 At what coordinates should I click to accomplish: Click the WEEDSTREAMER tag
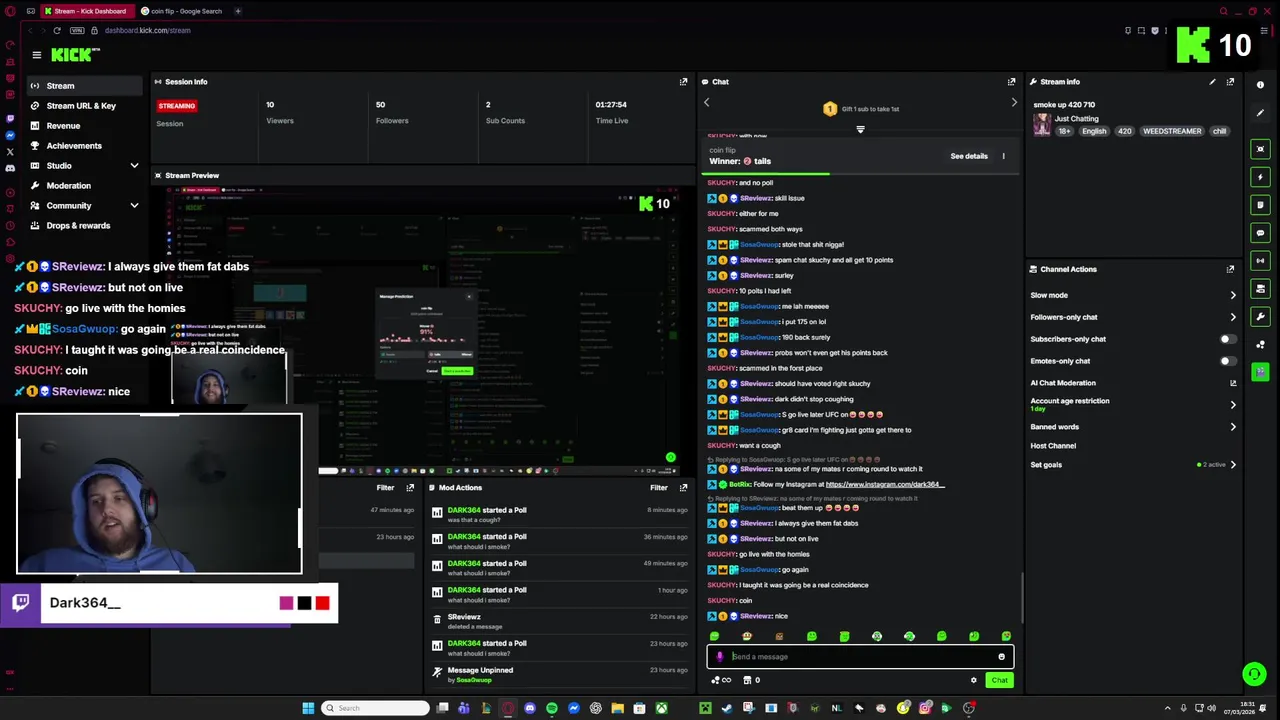[x=1172, y=131]
